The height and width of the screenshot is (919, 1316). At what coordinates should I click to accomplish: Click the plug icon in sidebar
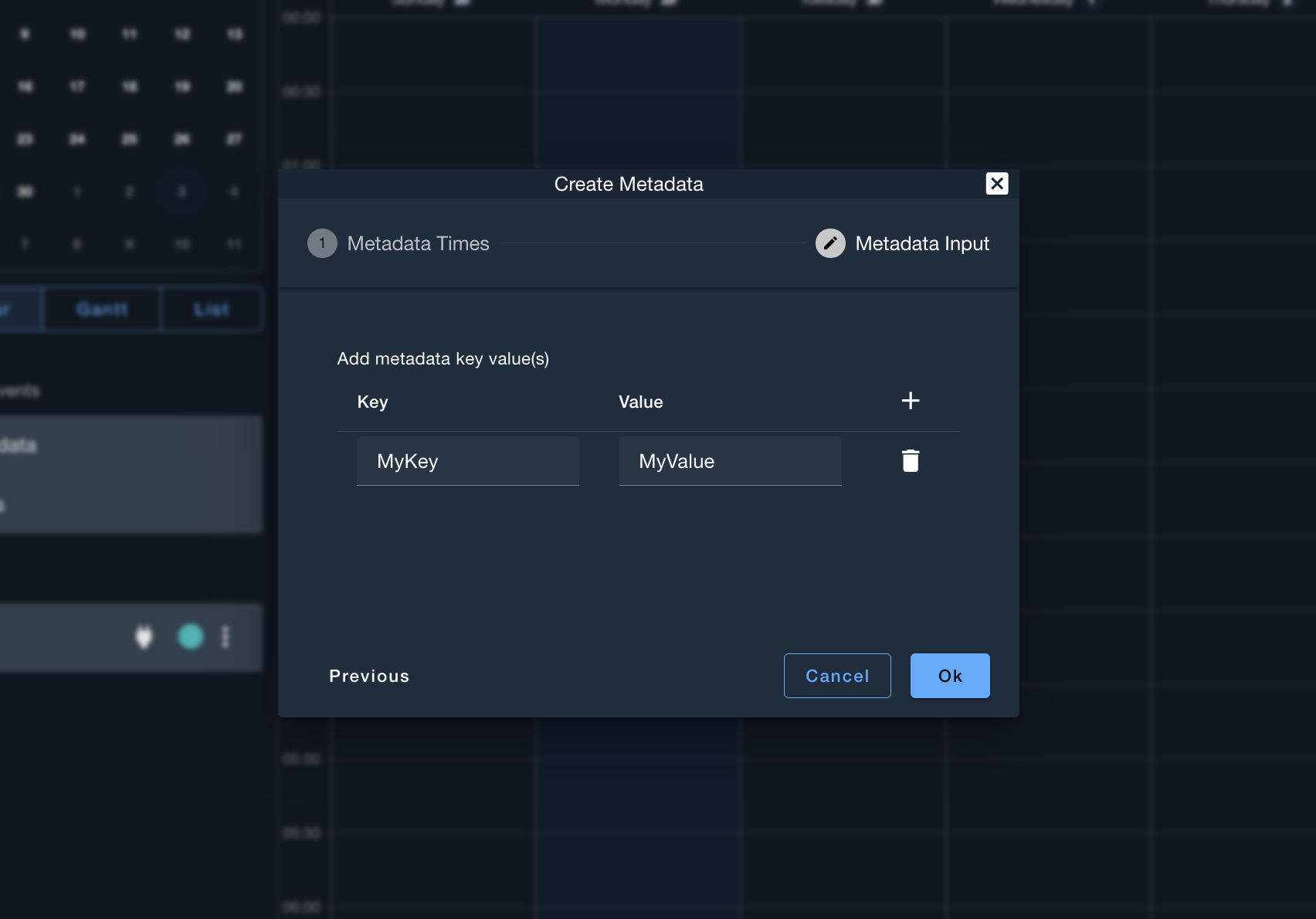144,637
